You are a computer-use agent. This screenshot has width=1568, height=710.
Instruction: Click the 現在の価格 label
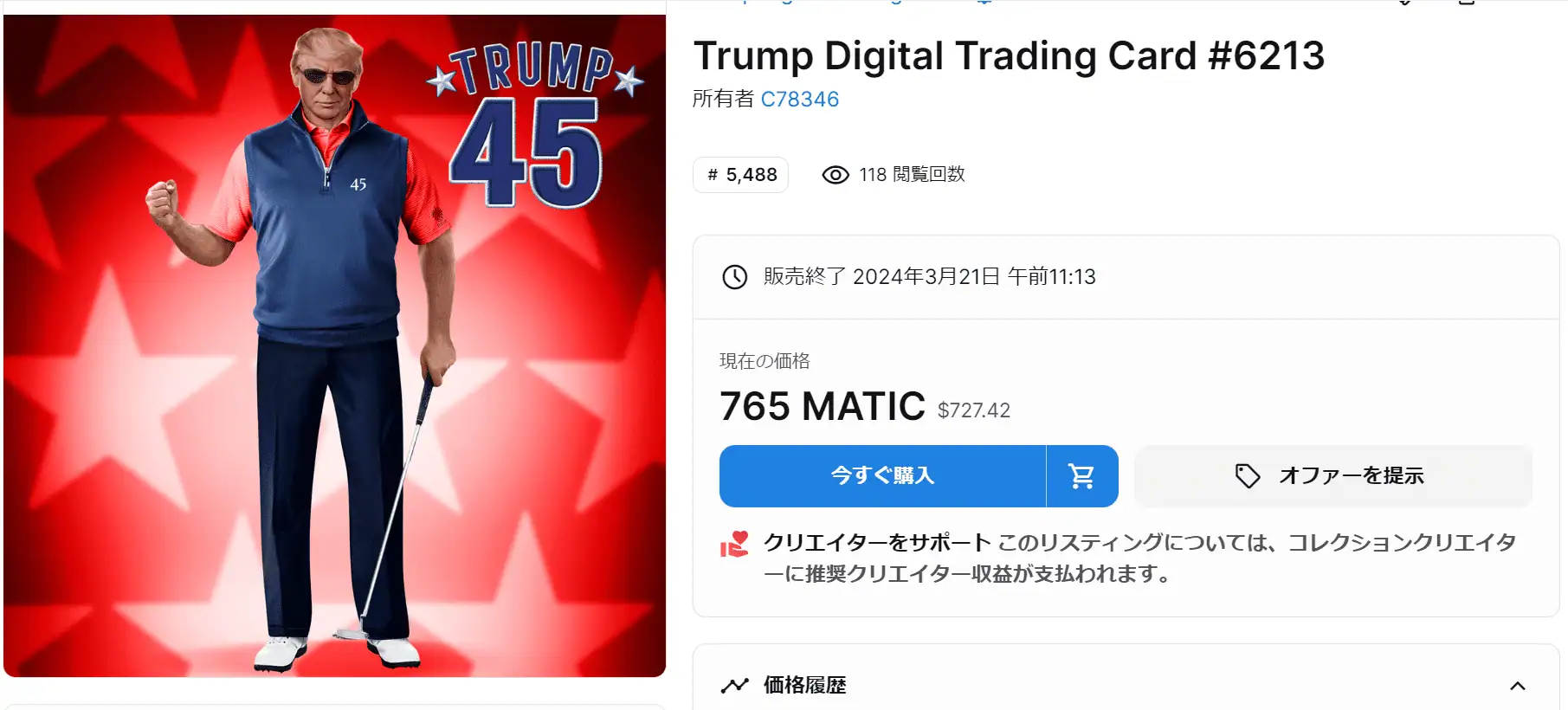(765, 361)
